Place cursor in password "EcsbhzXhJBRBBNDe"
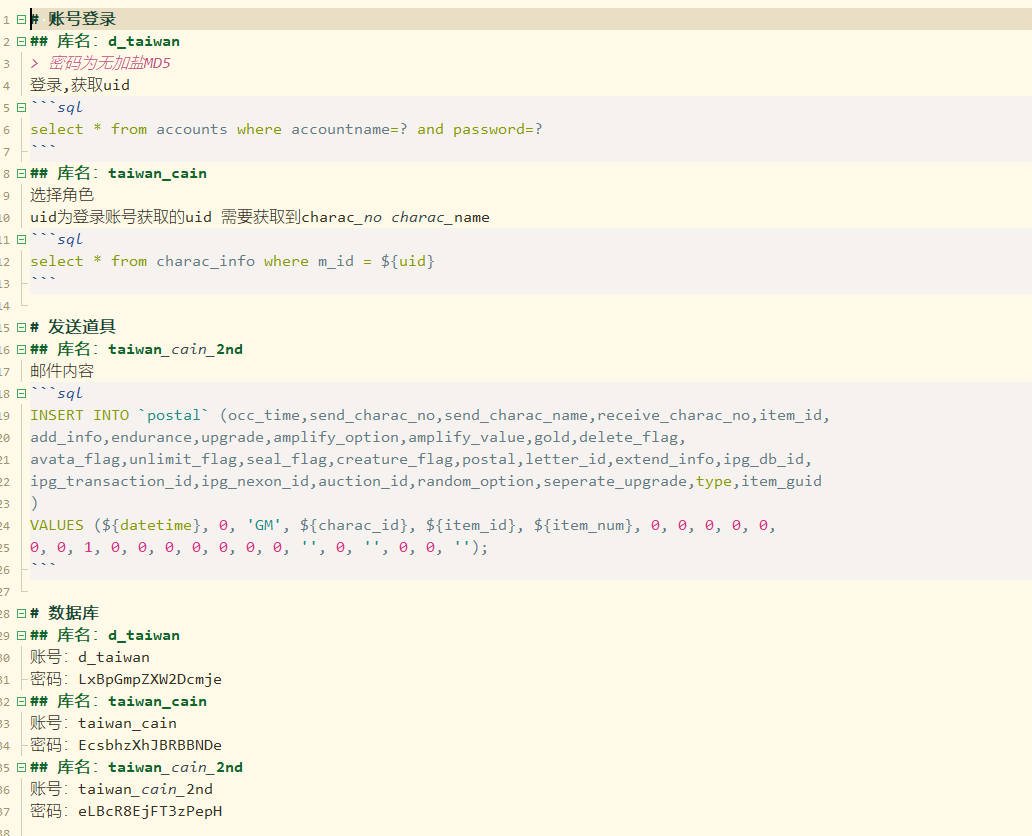This screenshot has height=836, width=1032. pyautogui.click(x=150, y=744)
